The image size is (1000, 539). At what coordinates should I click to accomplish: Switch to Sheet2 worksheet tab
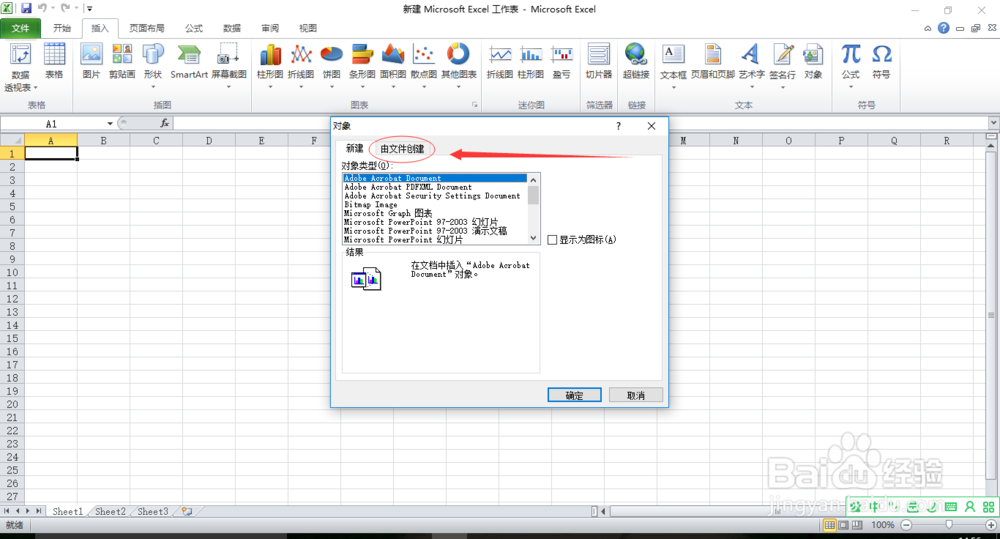[x=110, y=512]
